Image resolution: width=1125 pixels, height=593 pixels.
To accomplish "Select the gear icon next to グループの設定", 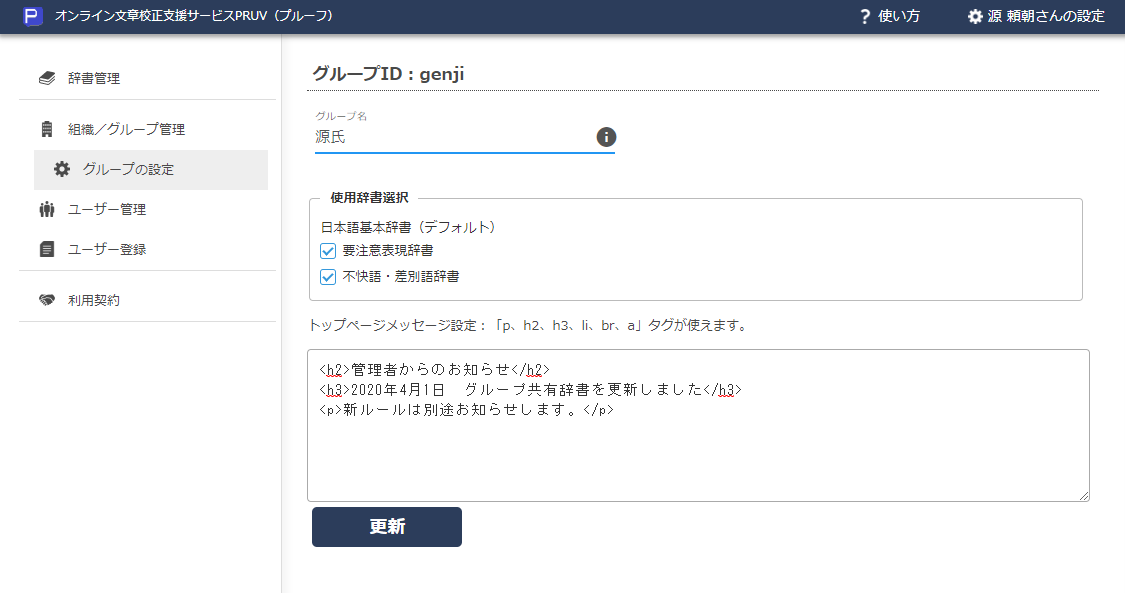I will pos(63,169).
